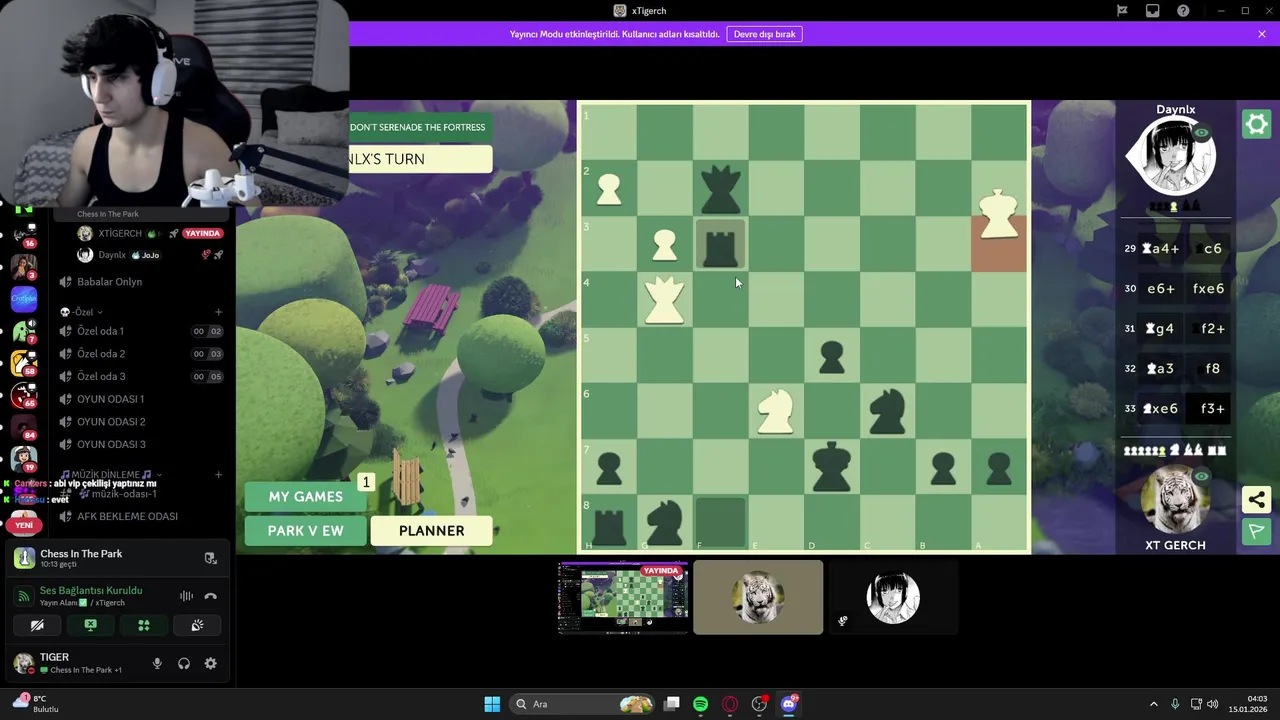Add channel to MÜZİK DİNLEME category
This screenshot has height=720, width=1280.
point(219,475)
